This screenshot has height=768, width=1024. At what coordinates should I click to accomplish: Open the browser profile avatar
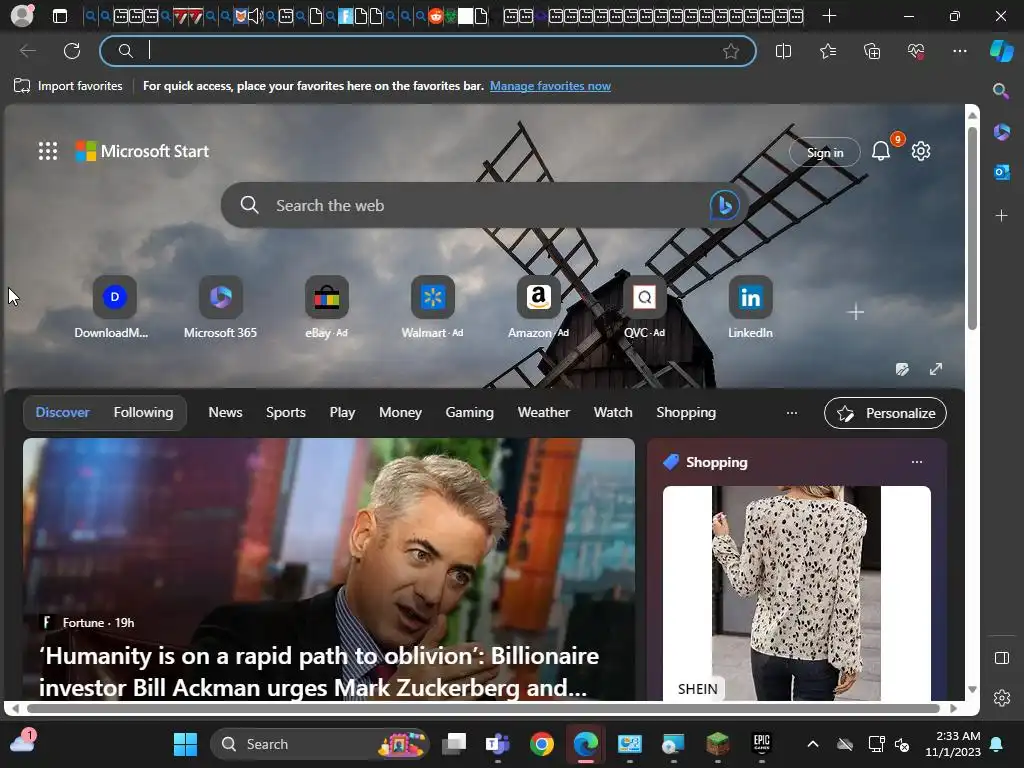(x=22, y=15)
